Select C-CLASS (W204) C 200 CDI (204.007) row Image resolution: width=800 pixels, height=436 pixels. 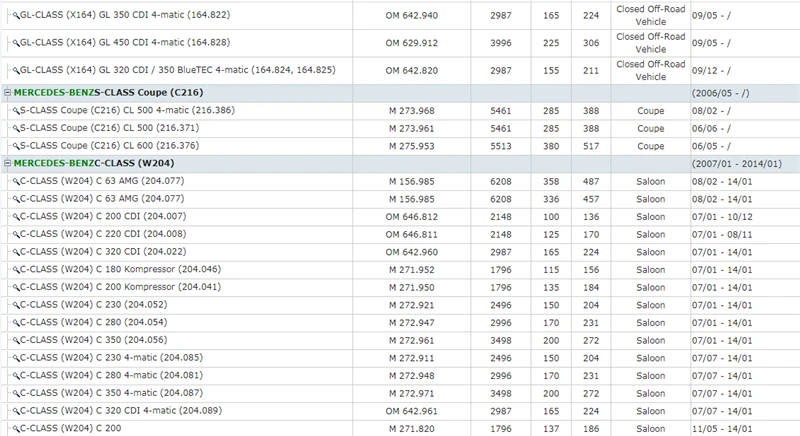tap(103, 216)
